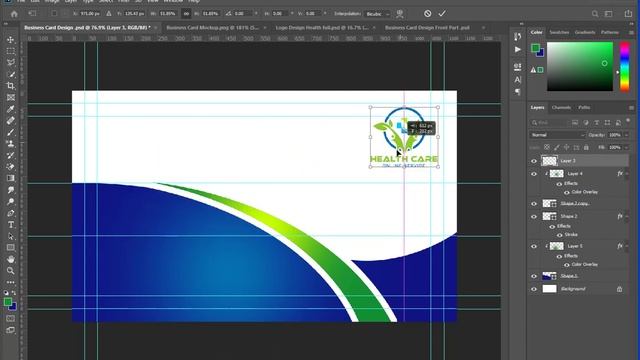The width and height of the screenshot is (640, 360).
Task: Toggle the relative positioning triangle icon
Action: (109, 13)
